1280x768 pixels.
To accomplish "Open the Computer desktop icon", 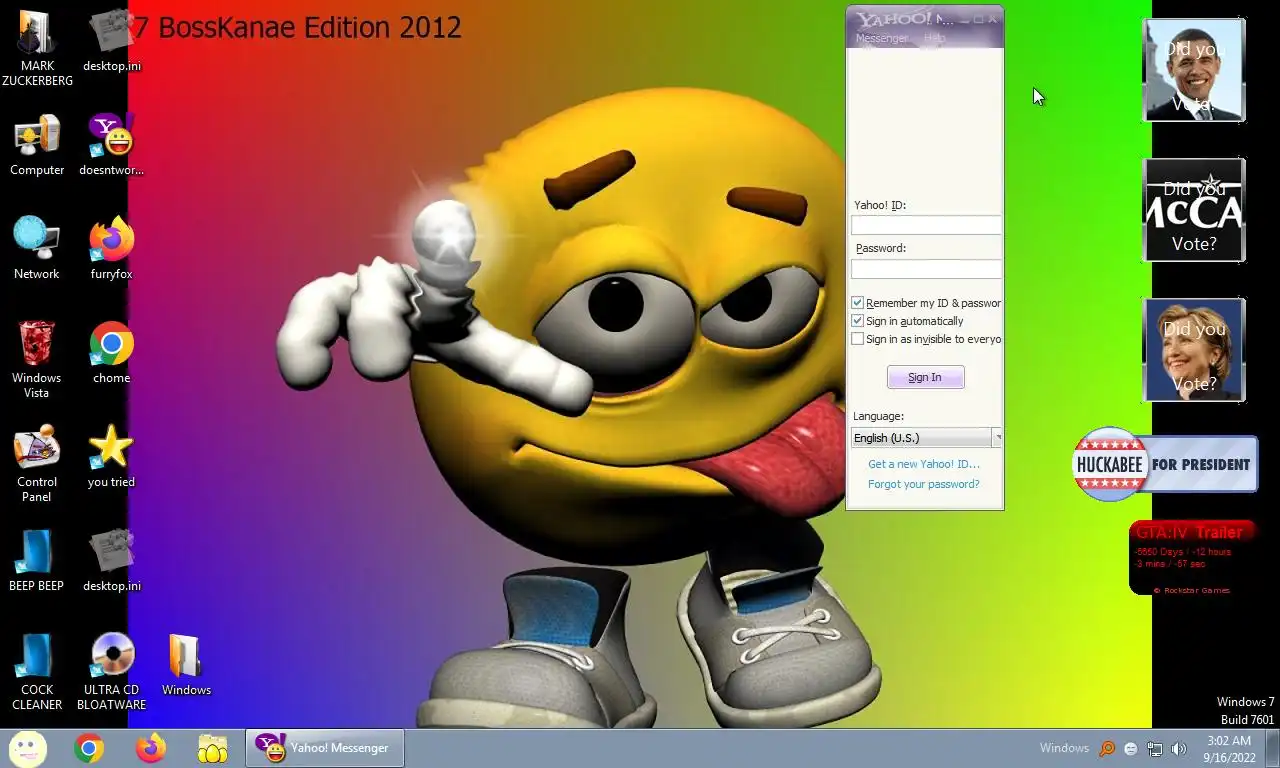I will (37, 145).
